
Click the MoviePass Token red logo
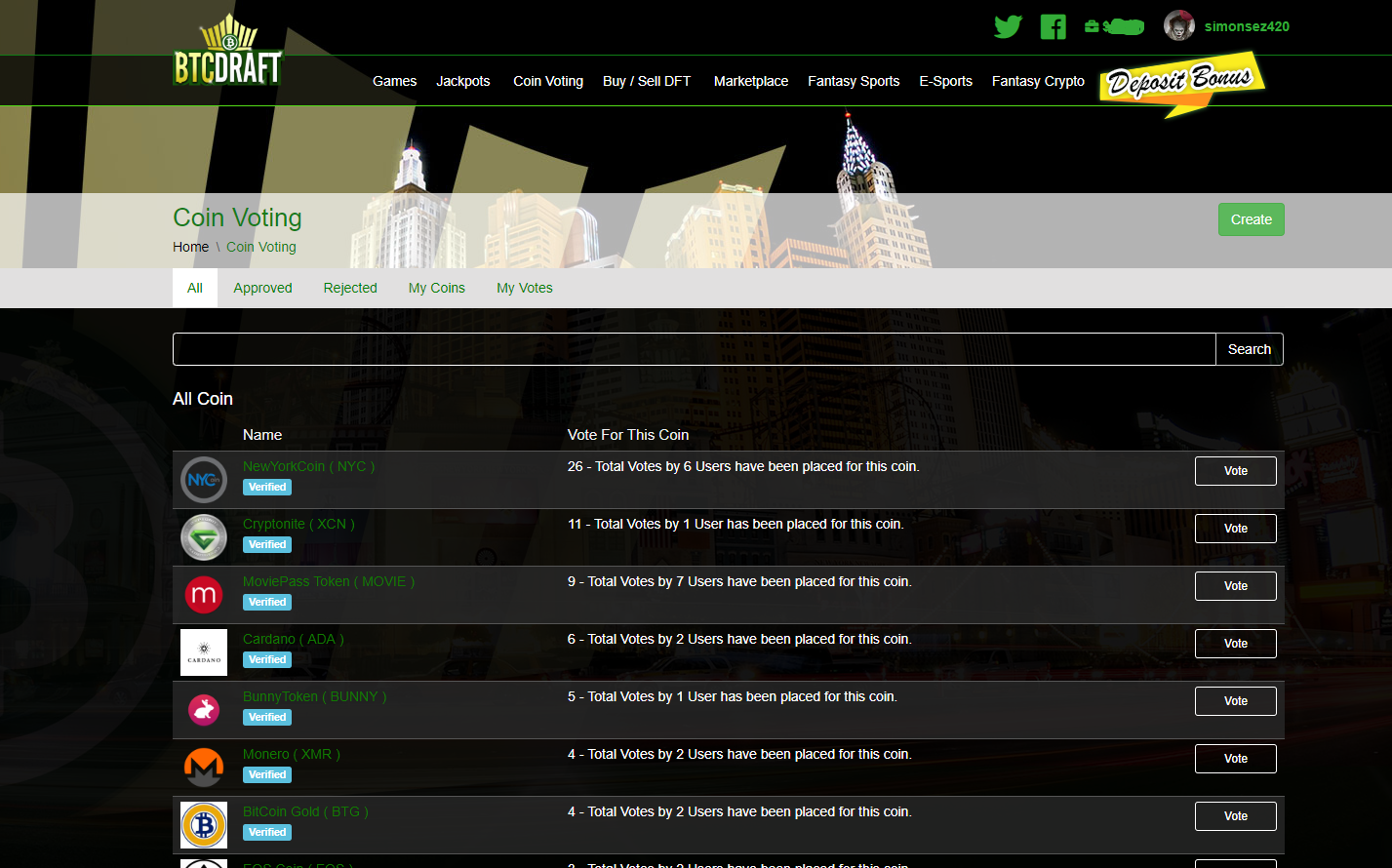pos(204,595)
